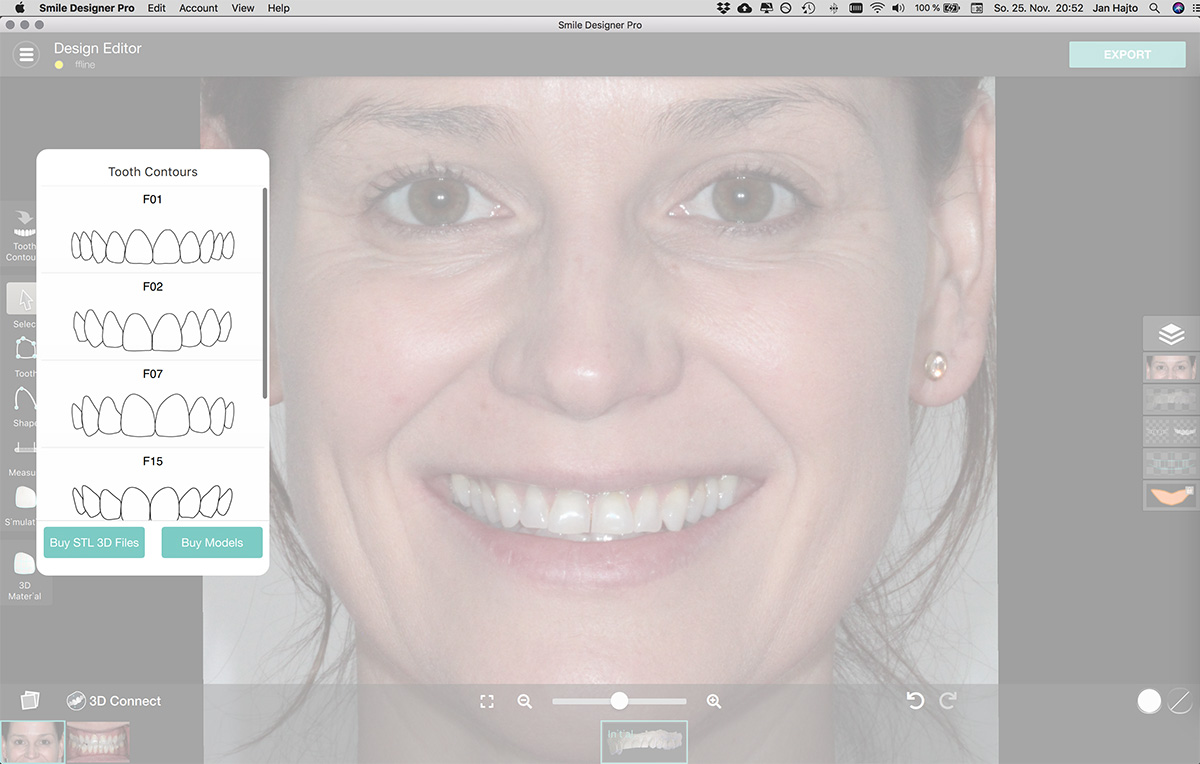Click the Buy Models button

pyautogui.click(x=212, y=543)
